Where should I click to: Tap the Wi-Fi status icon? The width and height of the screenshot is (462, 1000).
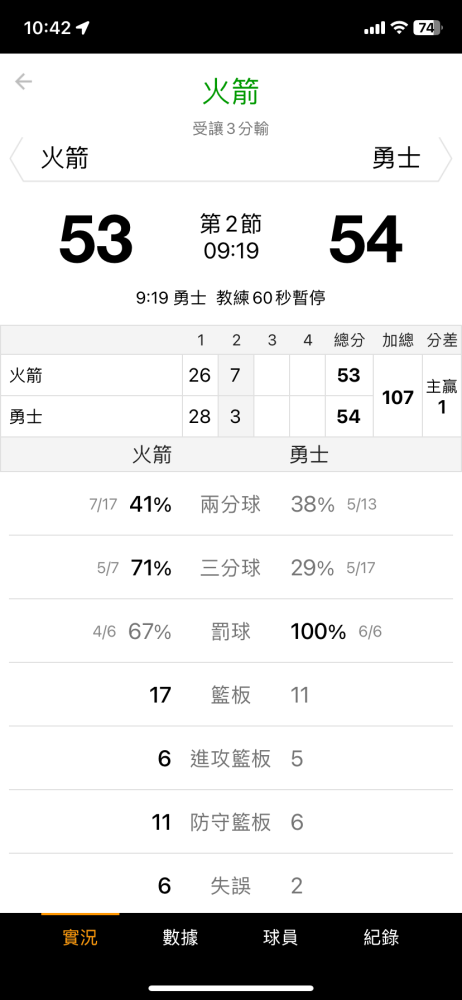pyautogui.click(x=399, y=27)
